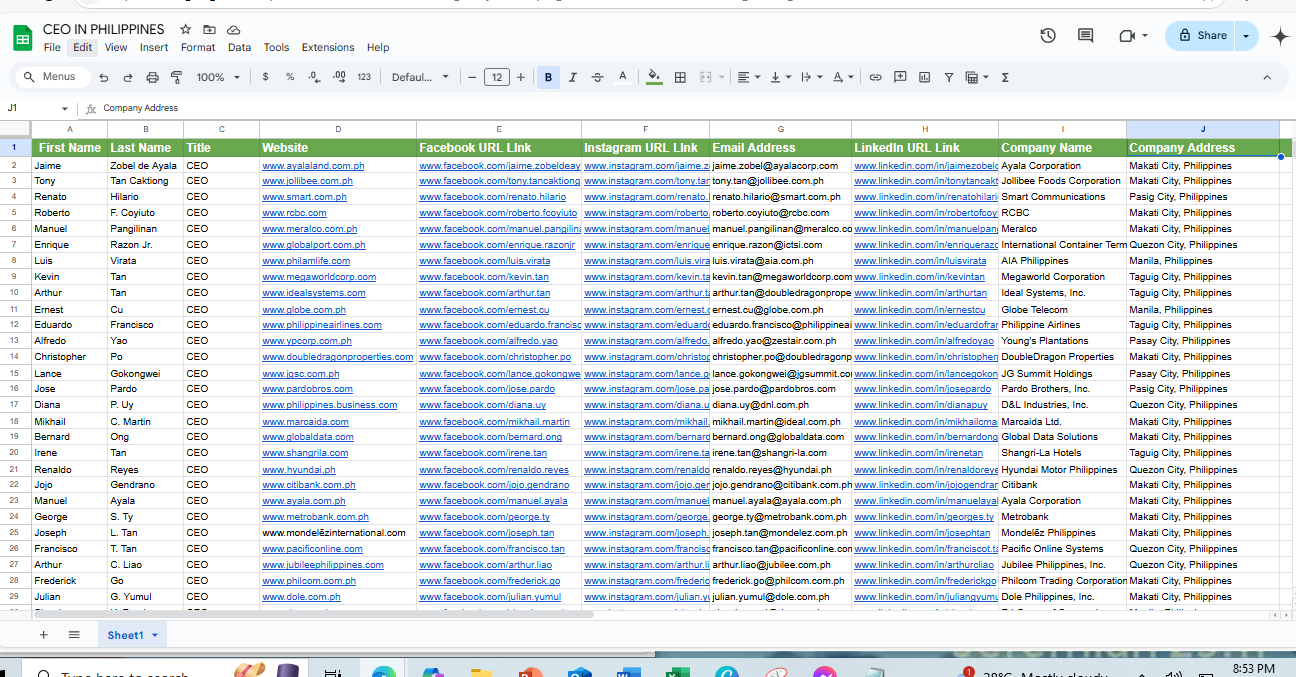This screenshot has width=1296, height=677.
Task: Star the CEO IN PHILIPPINES document
Action: coord(185,30)
